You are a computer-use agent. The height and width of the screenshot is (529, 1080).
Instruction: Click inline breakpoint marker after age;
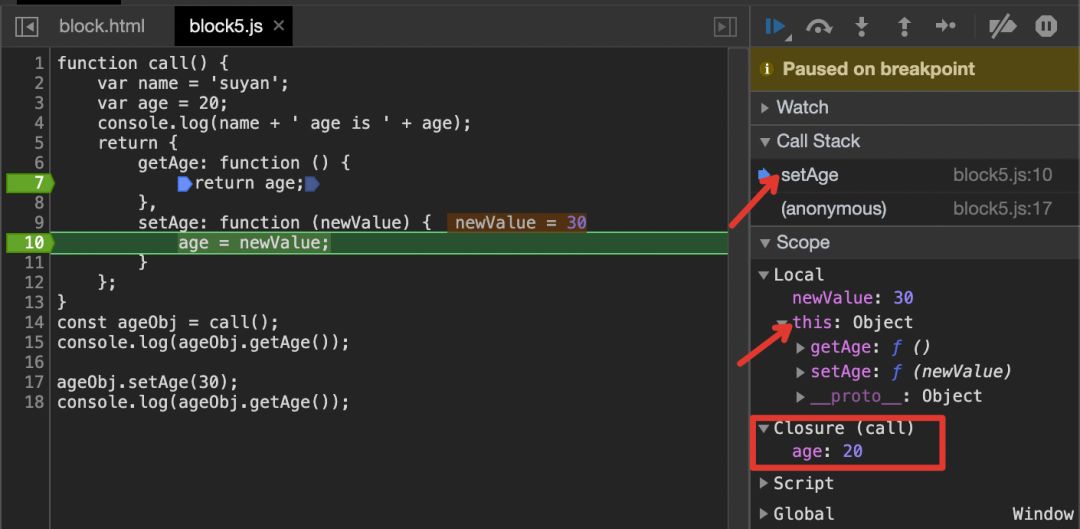(312, 184)
